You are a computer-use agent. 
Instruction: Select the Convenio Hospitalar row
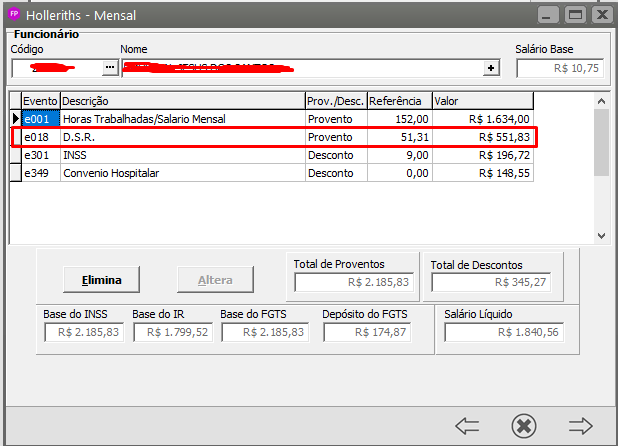click(x=180, y=173)
